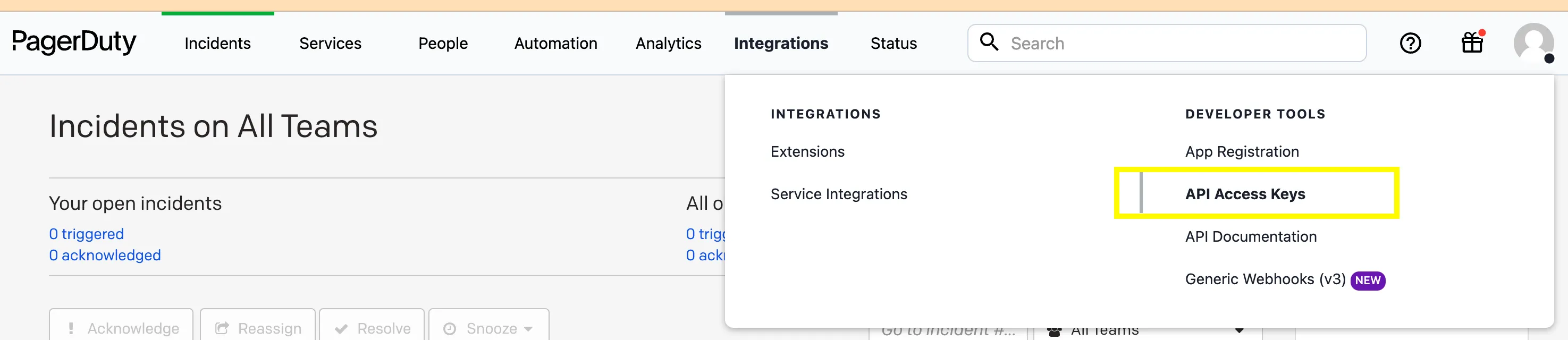This screenshot has width=1568, height=340.
Task: Open the All Teams dropdown
Action: coord(1148,331)
